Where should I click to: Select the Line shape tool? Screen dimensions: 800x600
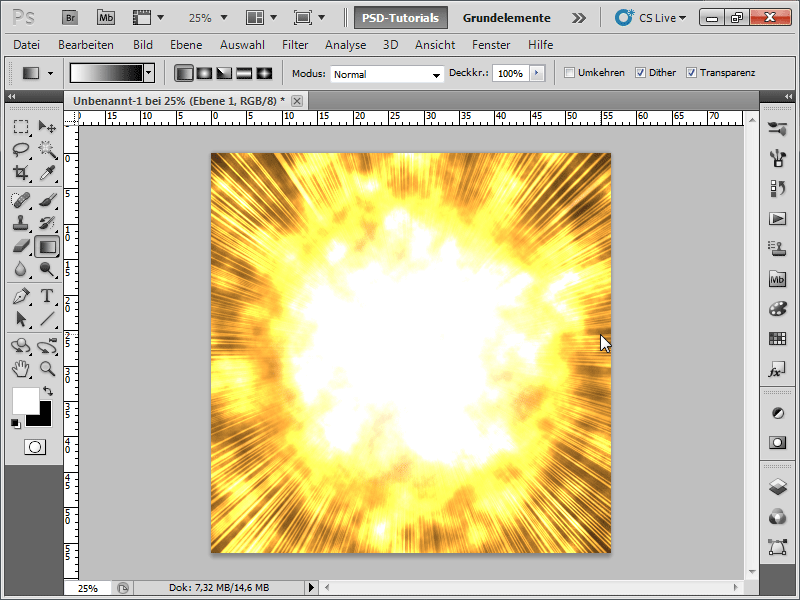tap(47, 319)
